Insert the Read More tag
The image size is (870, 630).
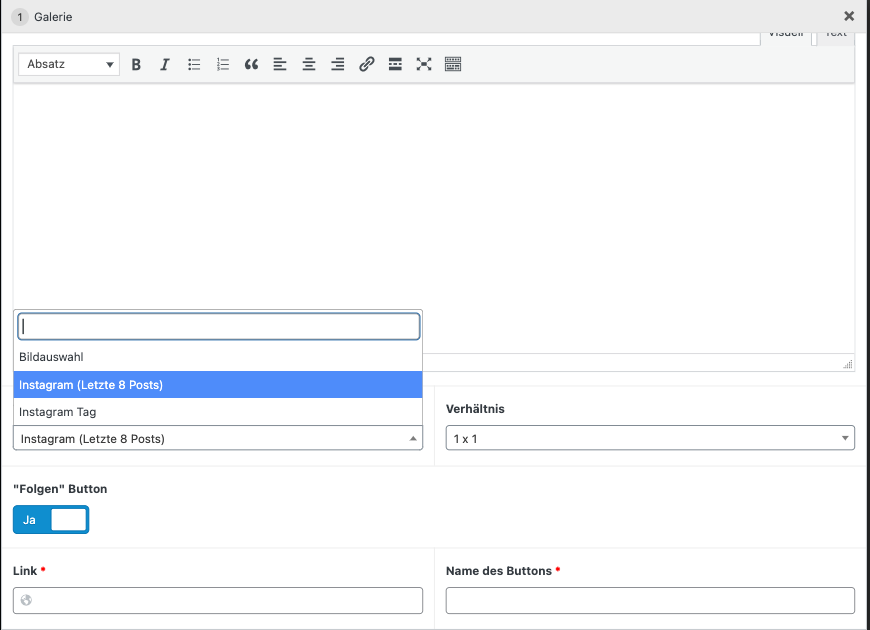point(395,64)
